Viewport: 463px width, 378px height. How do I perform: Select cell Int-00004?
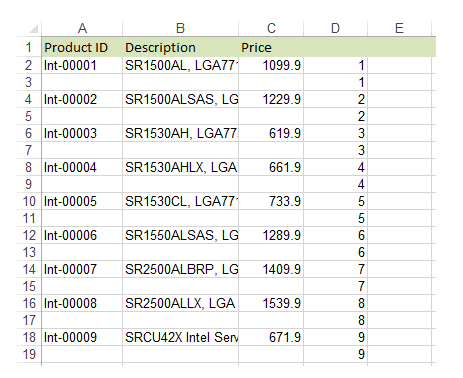click(82, 167)
